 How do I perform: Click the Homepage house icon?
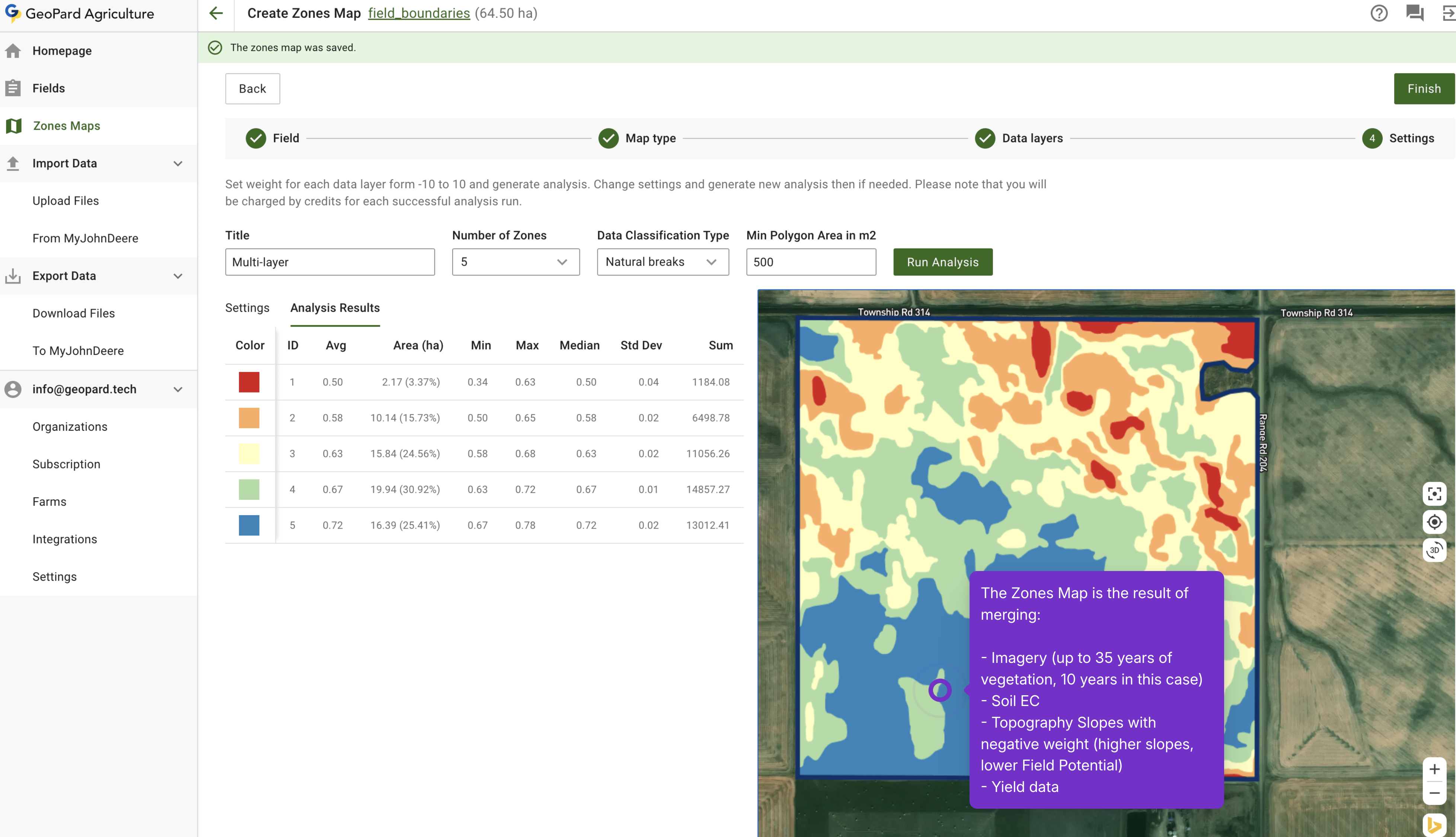coord(13,51)
